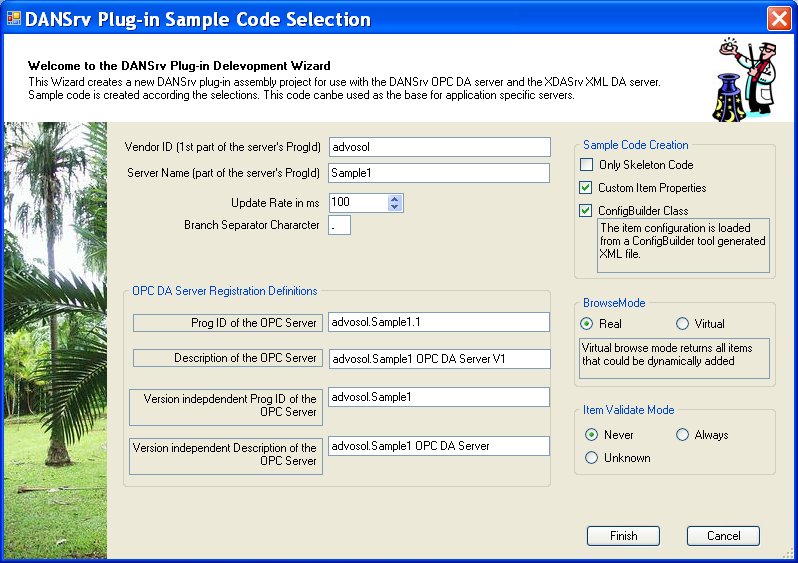
Task: Click the Update Rate in ms label
Action: click(275, 203)
